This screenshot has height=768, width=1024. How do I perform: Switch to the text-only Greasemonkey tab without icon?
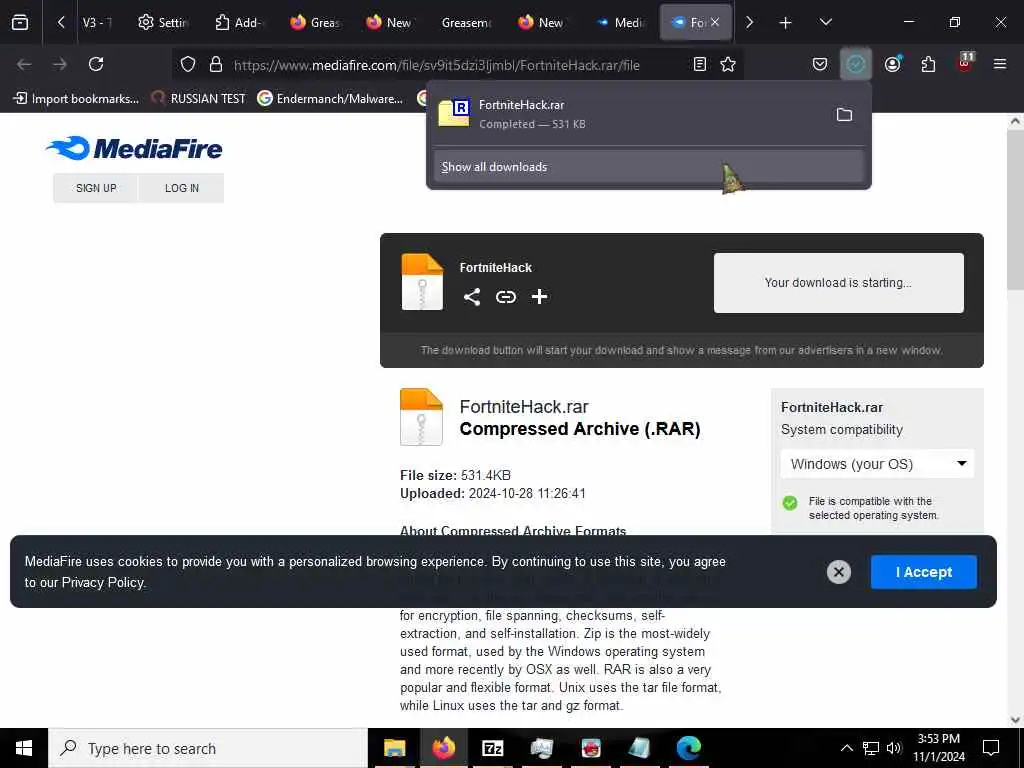[x=466, y=23]
